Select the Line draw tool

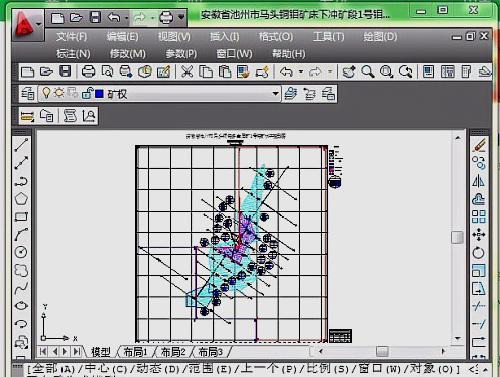(x=21, y=145)
